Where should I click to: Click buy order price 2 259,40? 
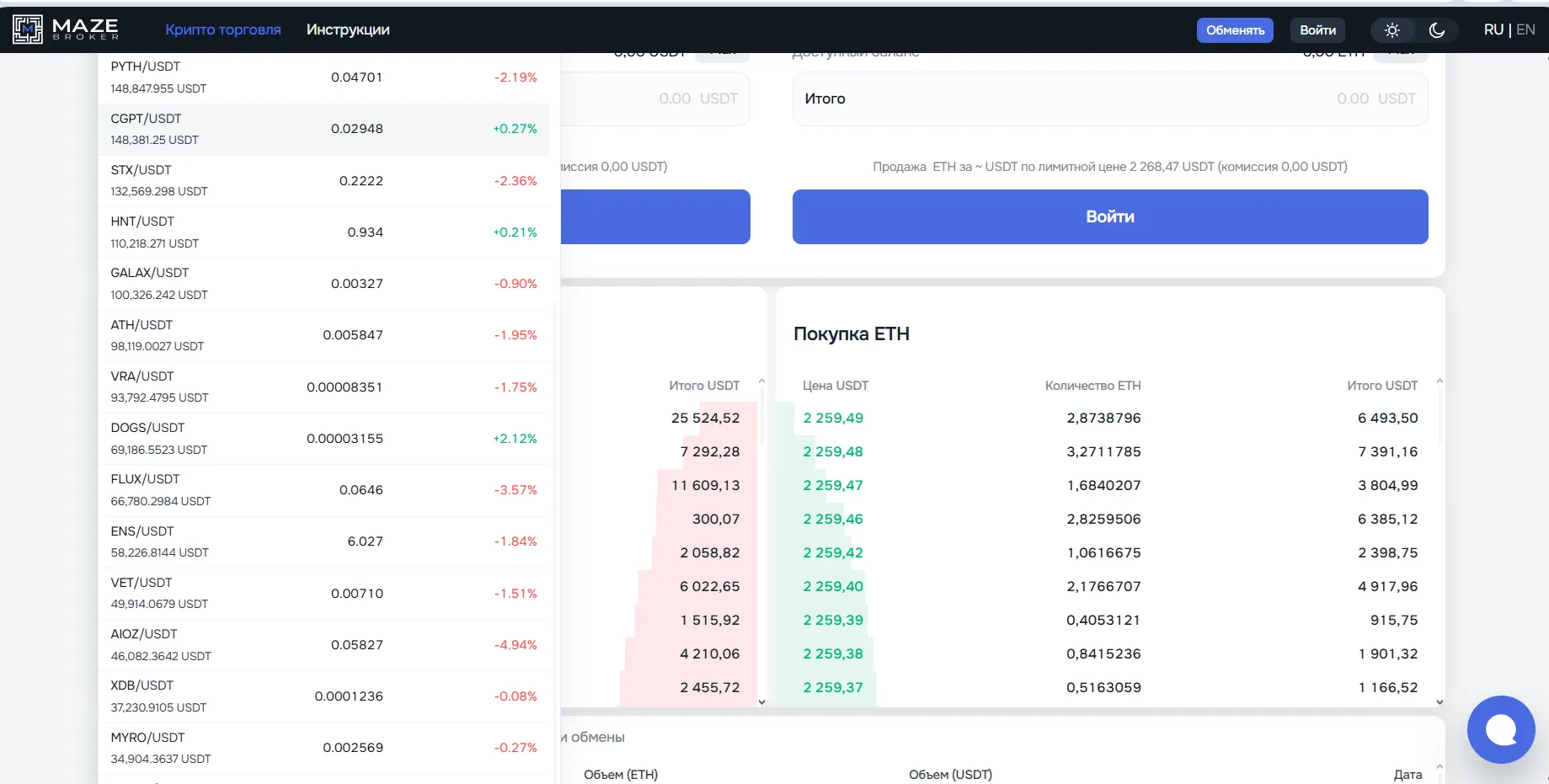pyautogui.click(x=833, y=586)
